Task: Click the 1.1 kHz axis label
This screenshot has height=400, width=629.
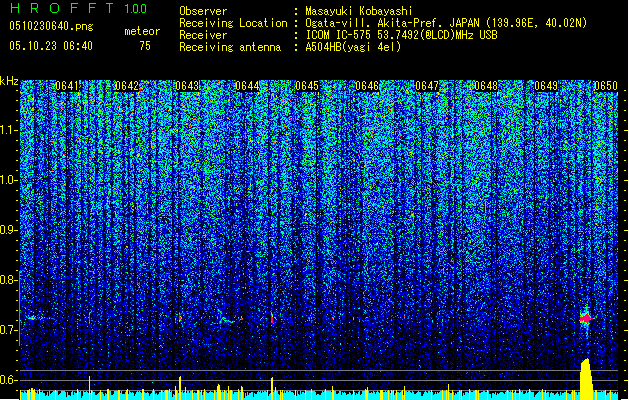Action: point(9,130)
